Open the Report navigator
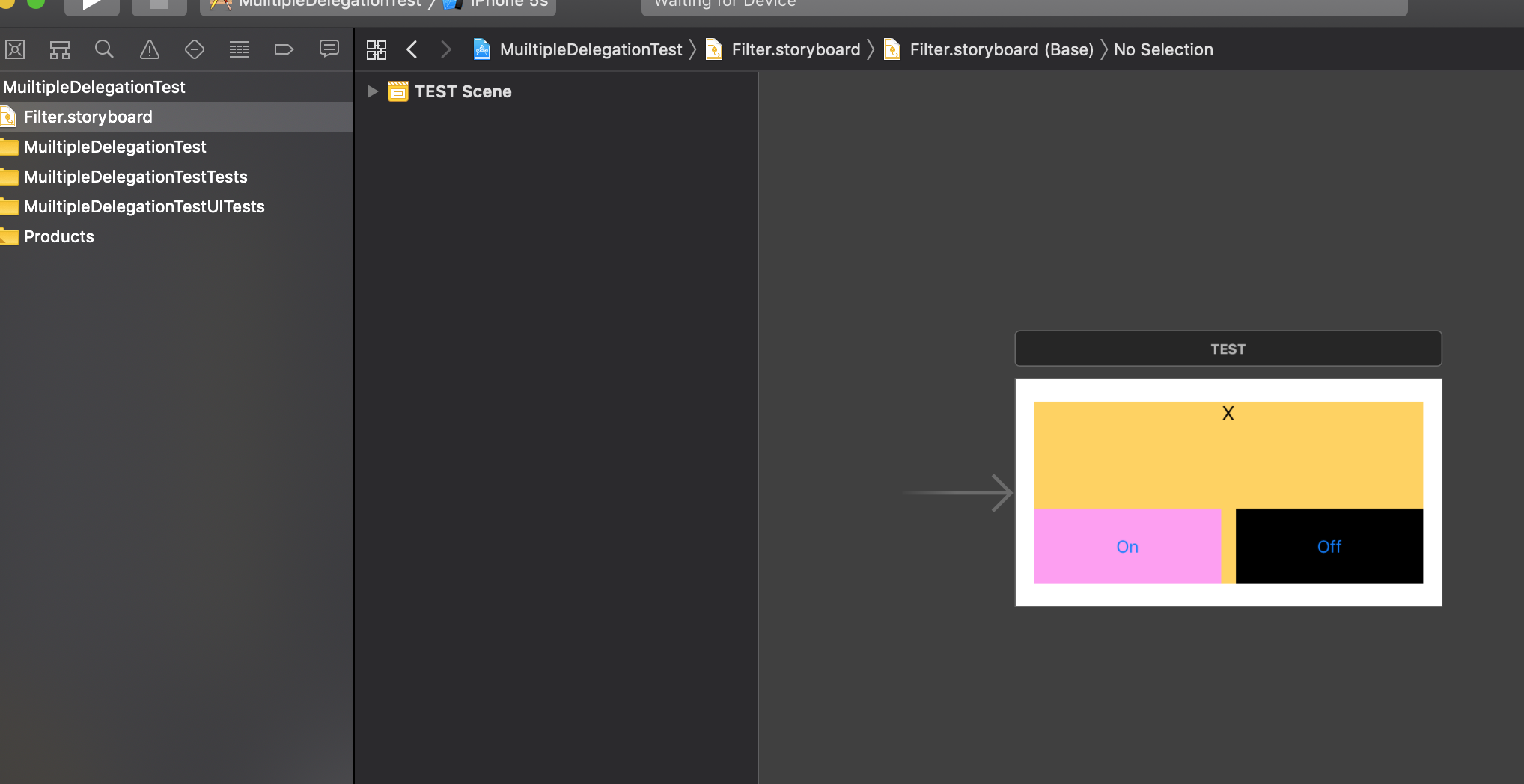Image resolution: width=1524 pixels, height=784 pixels. (x=329, y=49)
